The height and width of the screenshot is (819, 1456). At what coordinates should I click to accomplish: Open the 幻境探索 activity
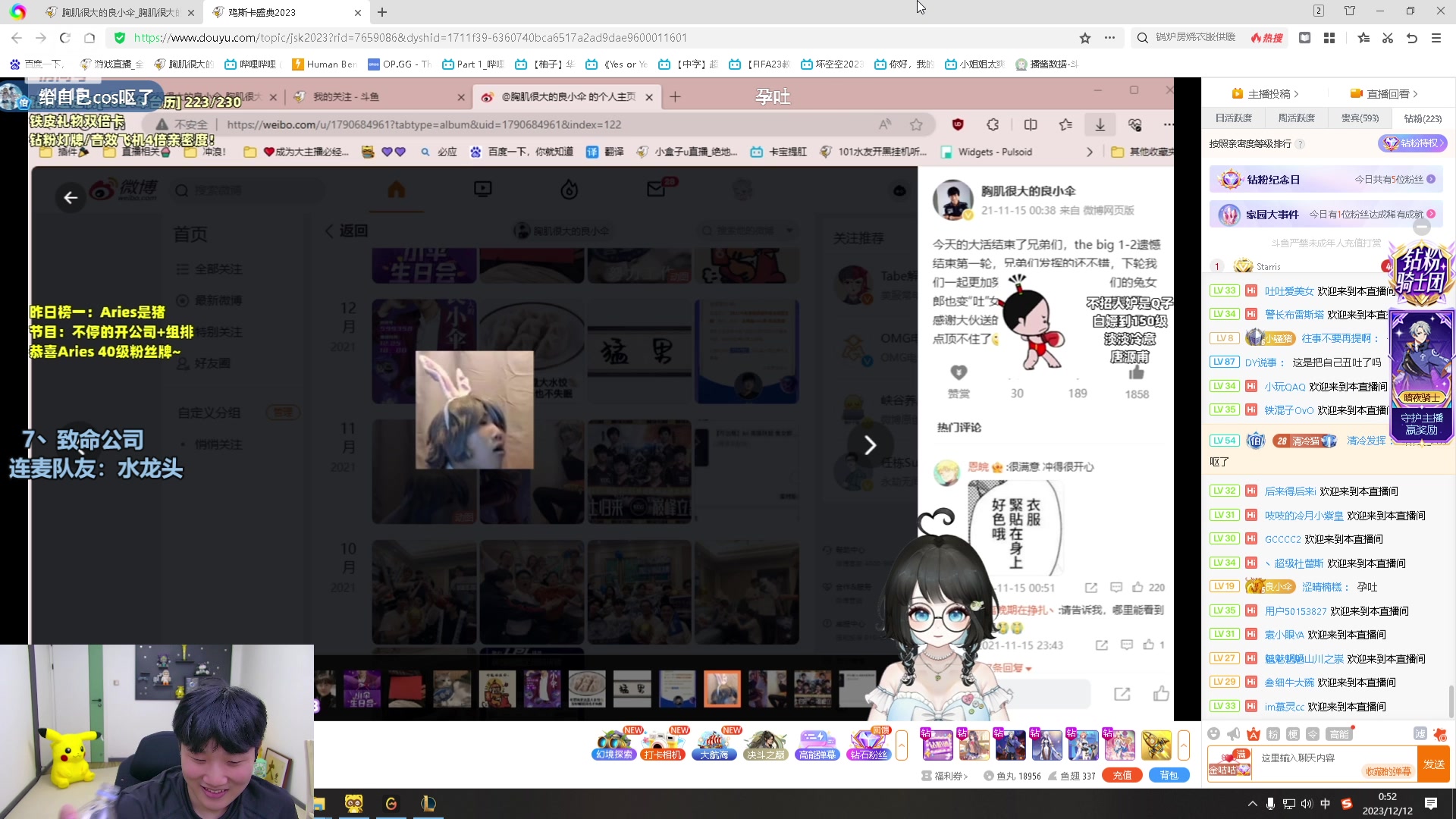pyautogui.click(x=613, y=744)
